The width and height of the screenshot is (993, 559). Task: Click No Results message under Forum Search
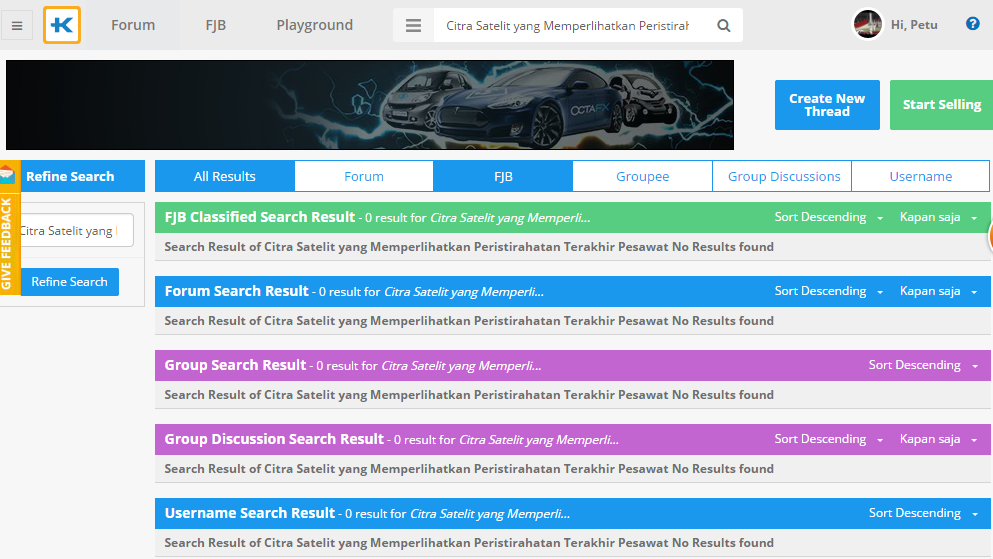click(x=469, y=321)
